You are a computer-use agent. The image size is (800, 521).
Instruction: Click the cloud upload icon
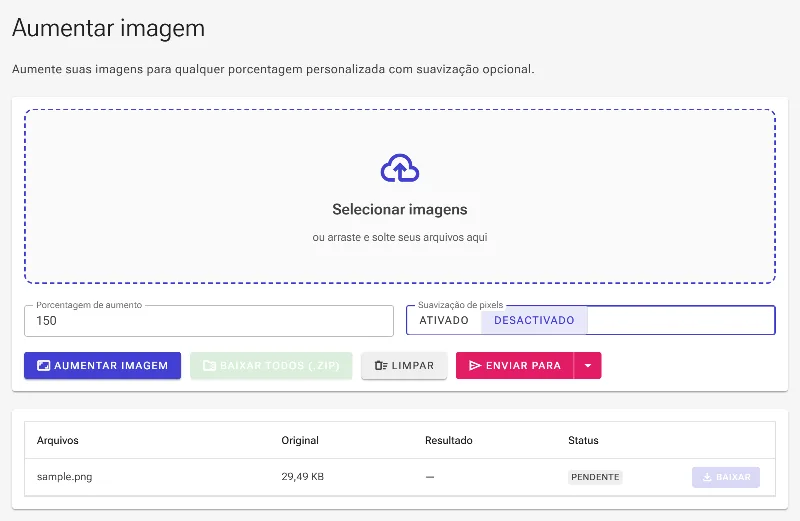point(400,168)
